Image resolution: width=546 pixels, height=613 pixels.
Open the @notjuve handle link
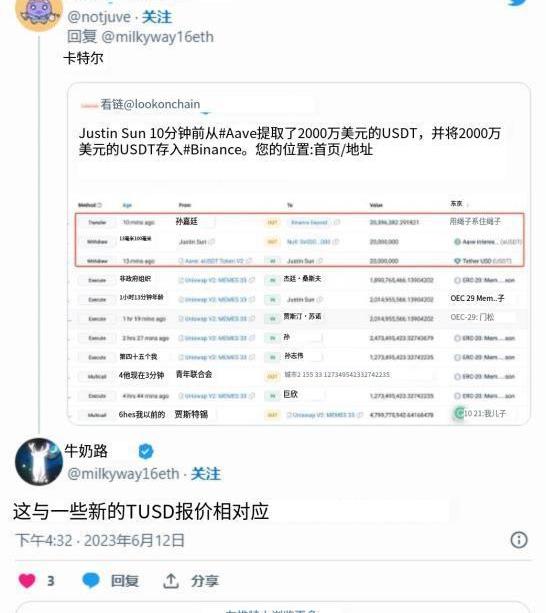[99, 17]
